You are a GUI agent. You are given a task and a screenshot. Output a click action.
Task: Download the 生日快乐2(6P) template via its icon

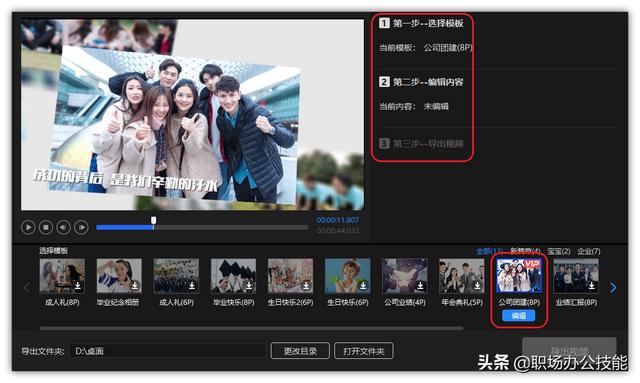click(306, 286)
